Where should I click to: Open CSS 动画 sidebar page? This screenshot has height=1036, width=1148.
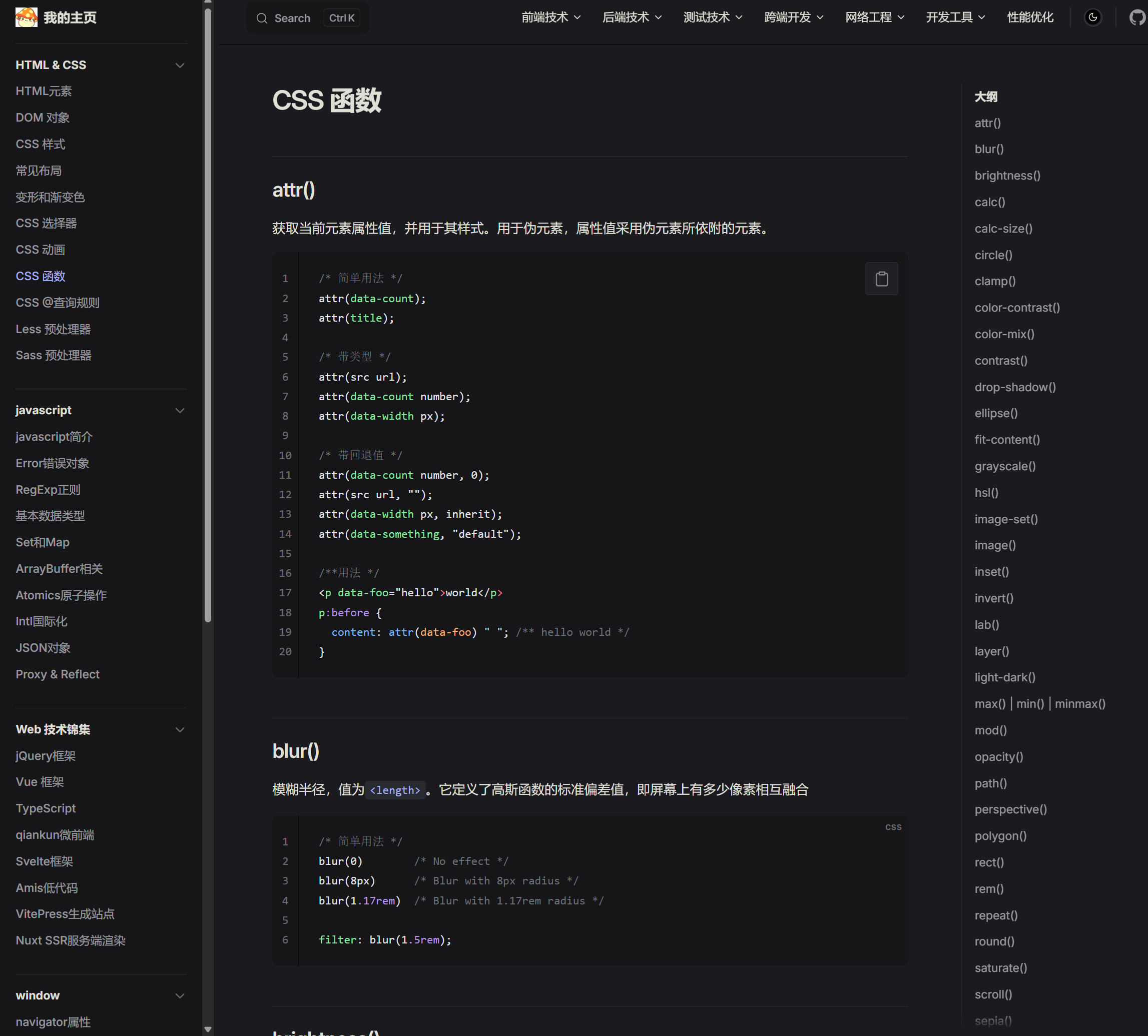[41, 250]
